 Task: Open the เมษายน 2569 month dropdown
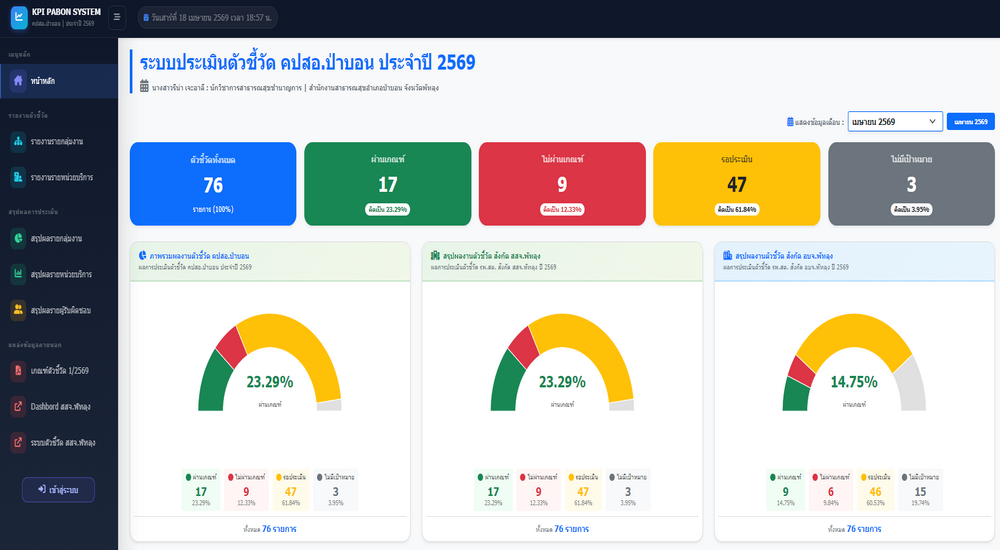point(894,121)
